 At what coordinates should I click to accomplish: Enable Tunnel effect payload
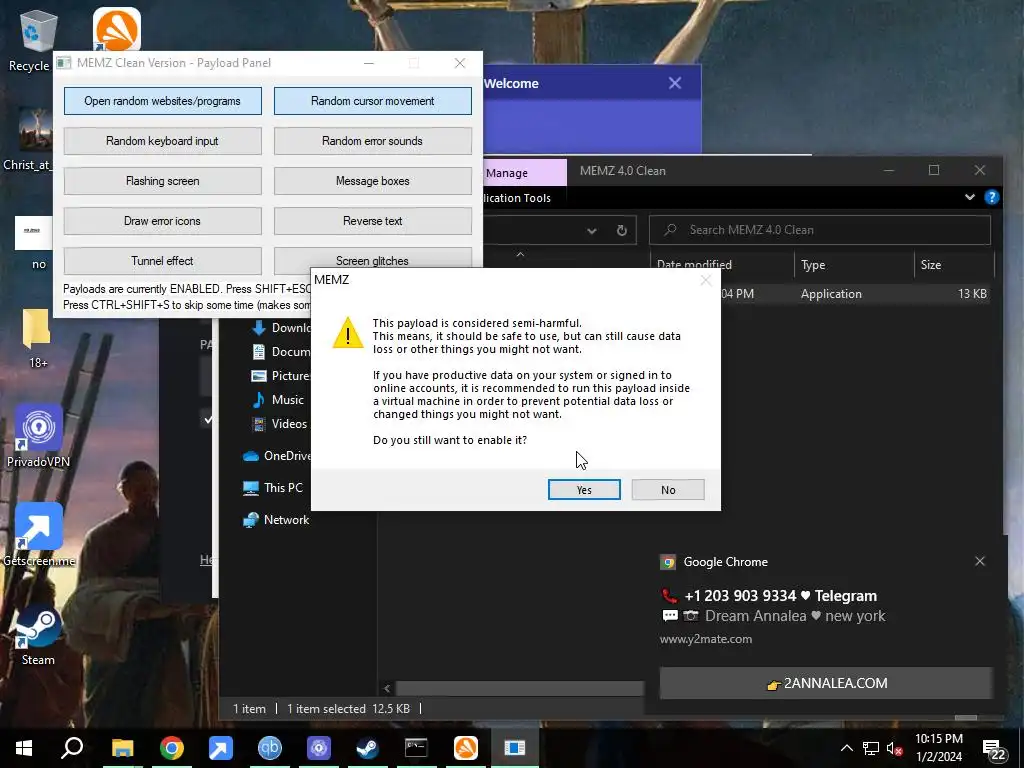click(163, 261)
